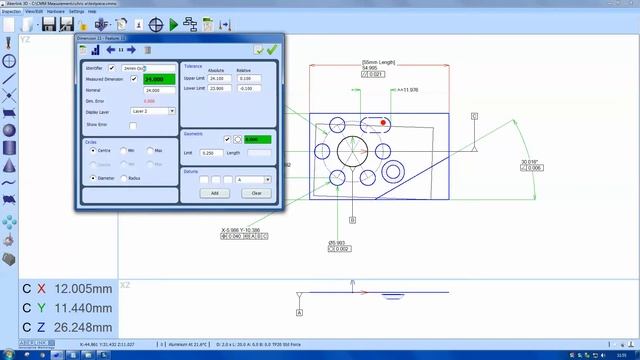Image resolution: width=640 pixels, height=360 pixels.
Task: Select the Radius radio button
Action: click(x=124, y=178)
